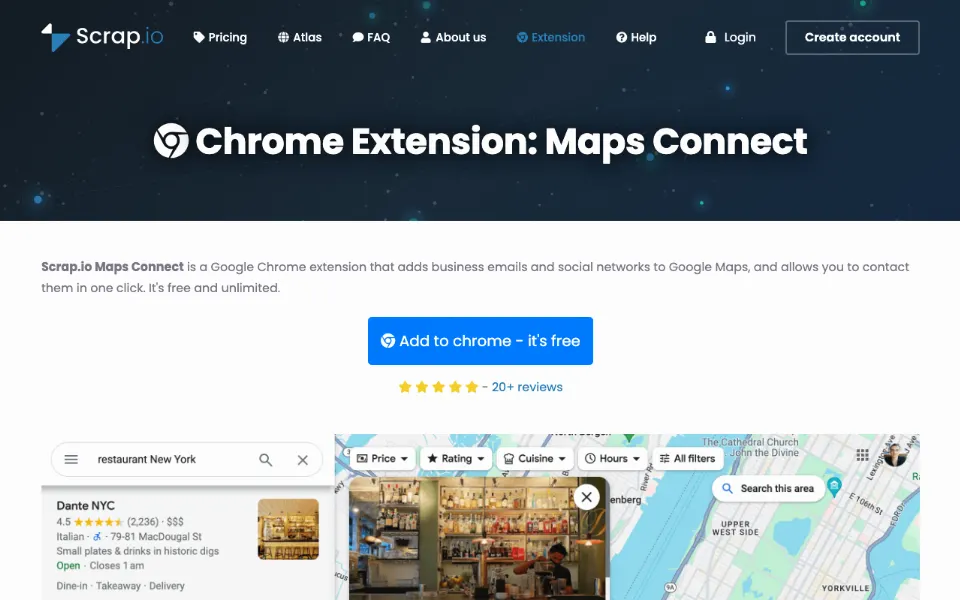Click the Scrap.io logo
Image resolution: width=960 pixels, height=600 pixels.
pyautogui.click(x=102, y=37)
